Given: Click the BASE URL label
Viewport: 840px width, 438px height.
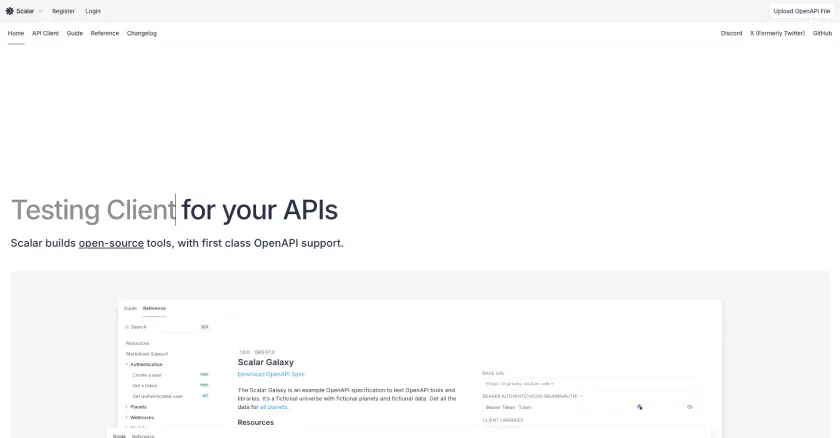Looking at the screenshot, I should coord(493,373).
